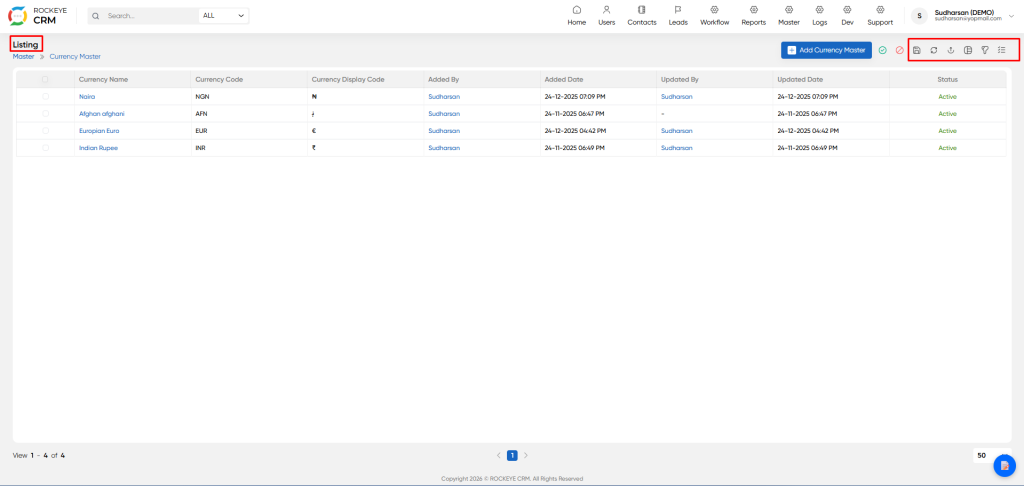Open the Afghan afghani currency link
Image resolution: width=1024 pixels, height=486 pixels.
click(x=101, y=114)
